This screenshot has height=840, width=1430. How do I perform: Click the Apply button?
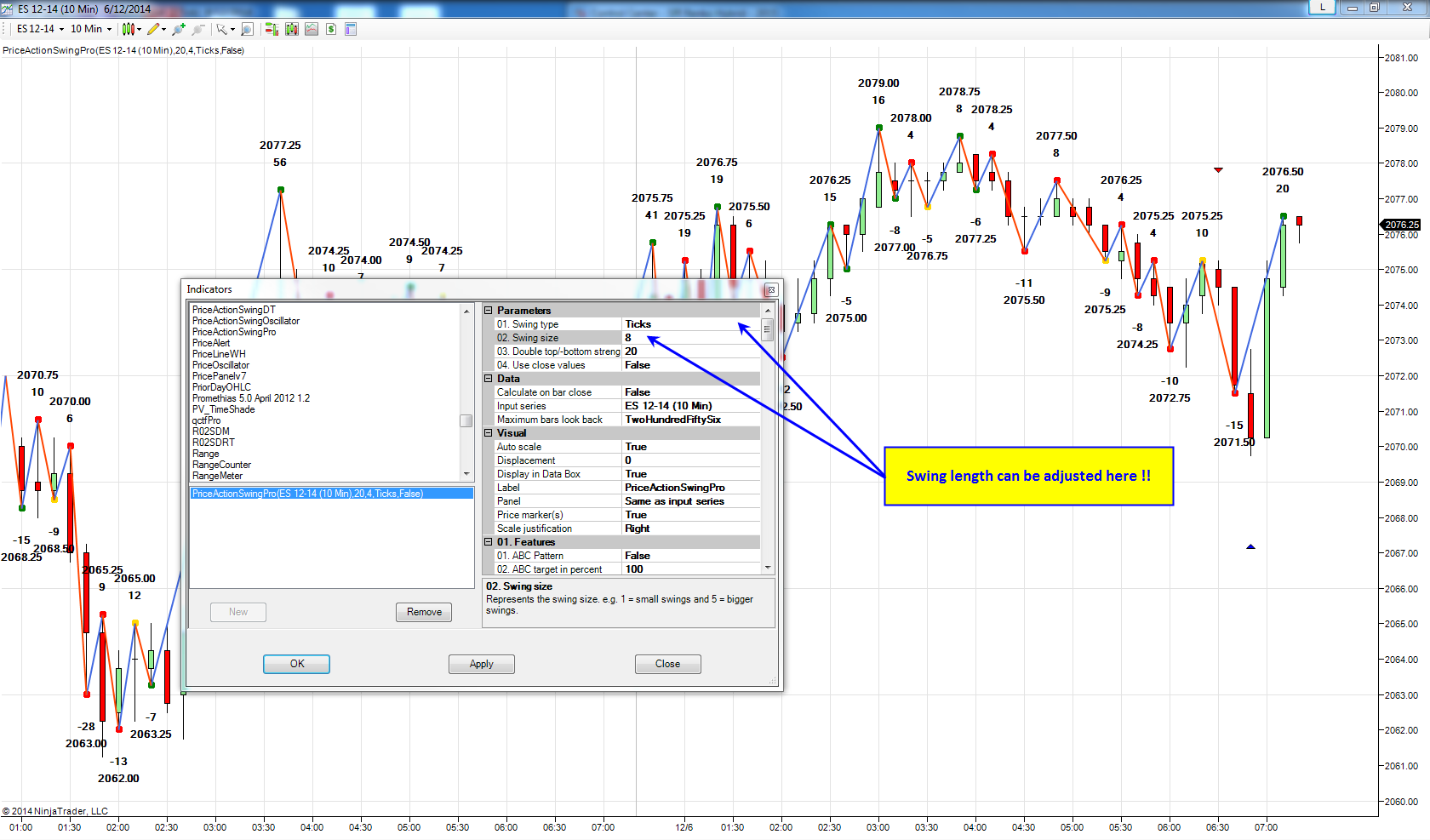pos(482,664)
